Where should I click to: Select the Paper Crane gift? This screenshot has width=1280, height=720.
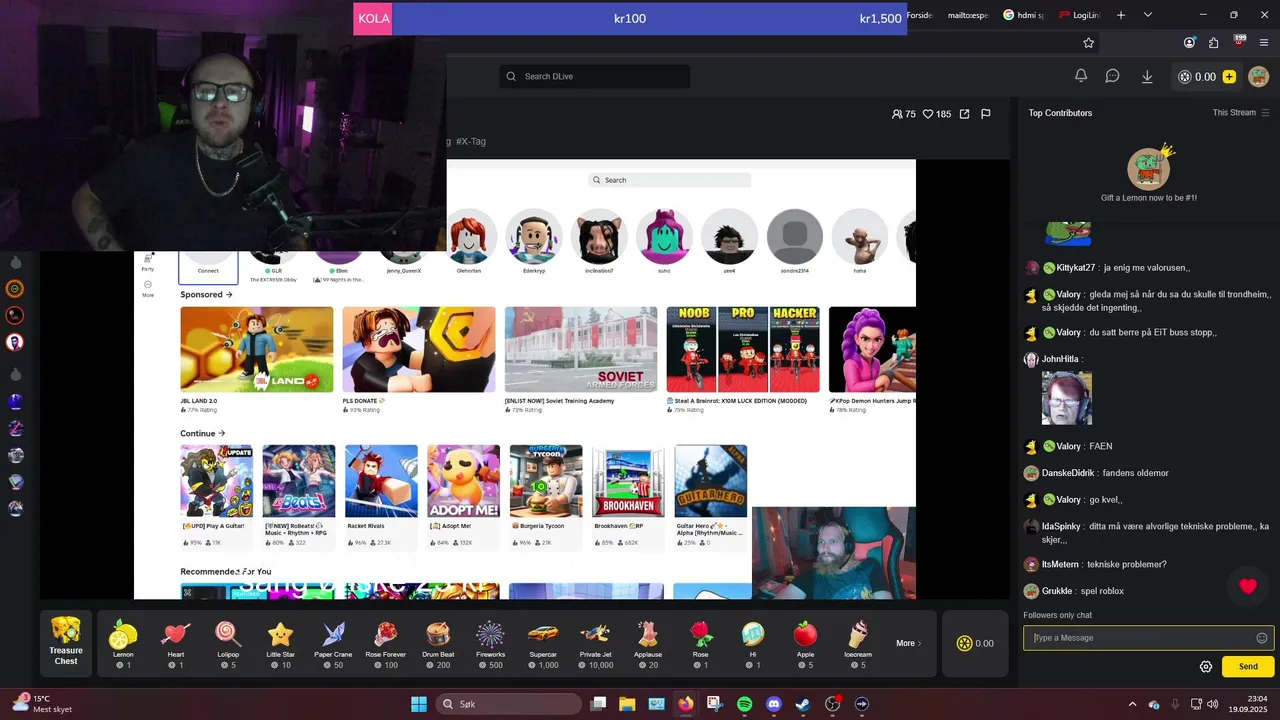tap(333, 643)
